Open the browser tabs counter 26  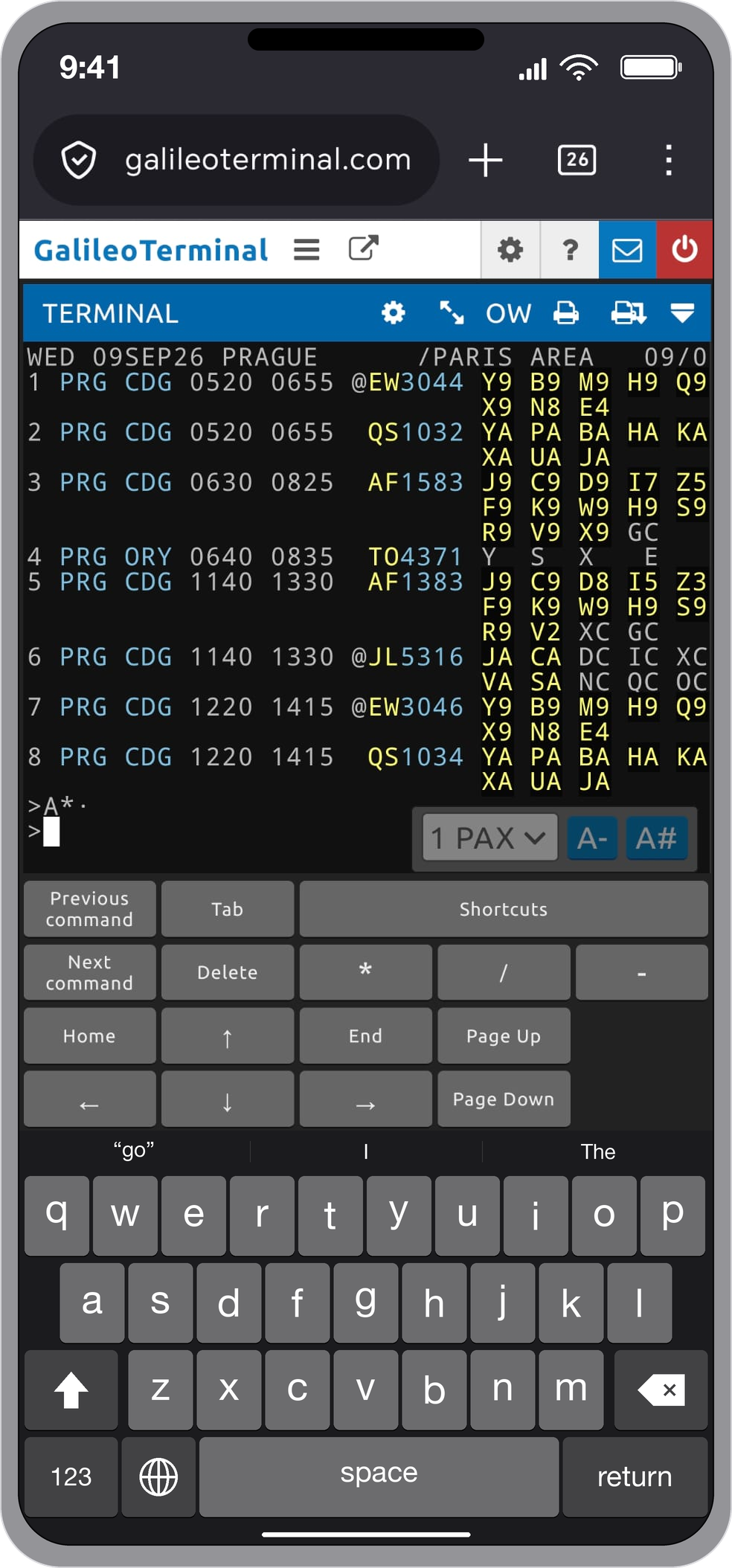577,160
